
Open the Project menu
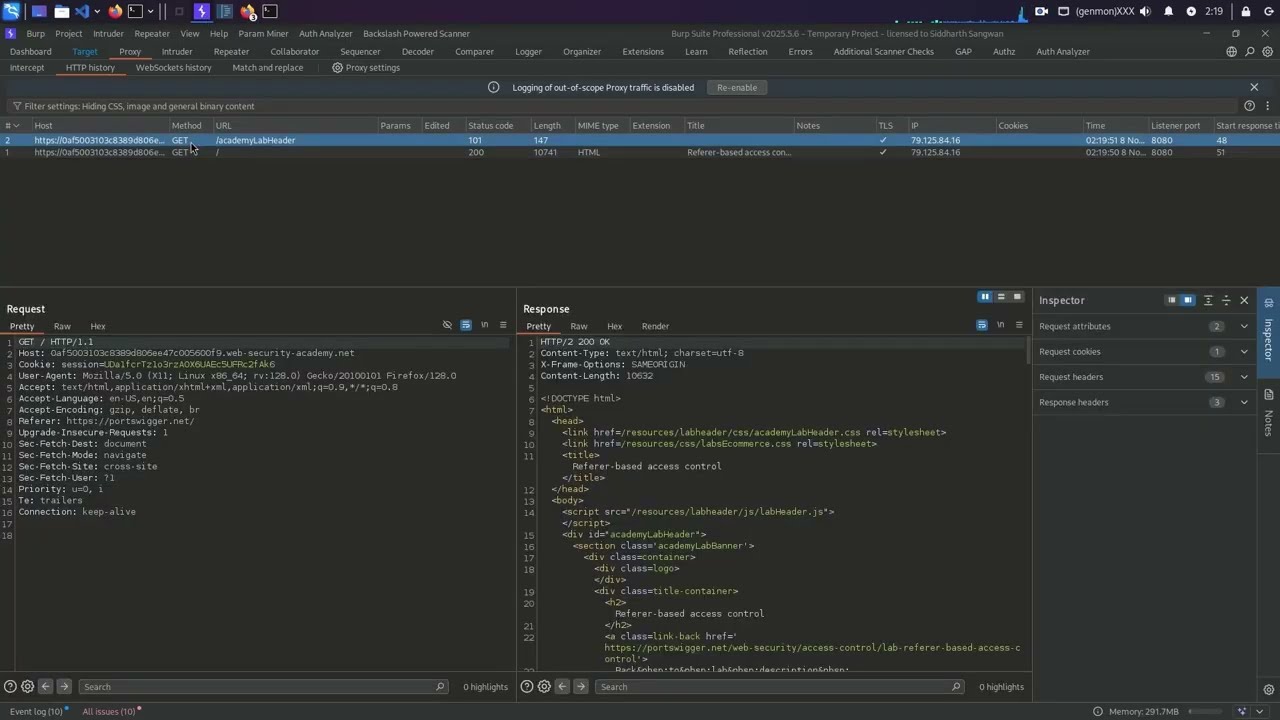coord(69,34)
